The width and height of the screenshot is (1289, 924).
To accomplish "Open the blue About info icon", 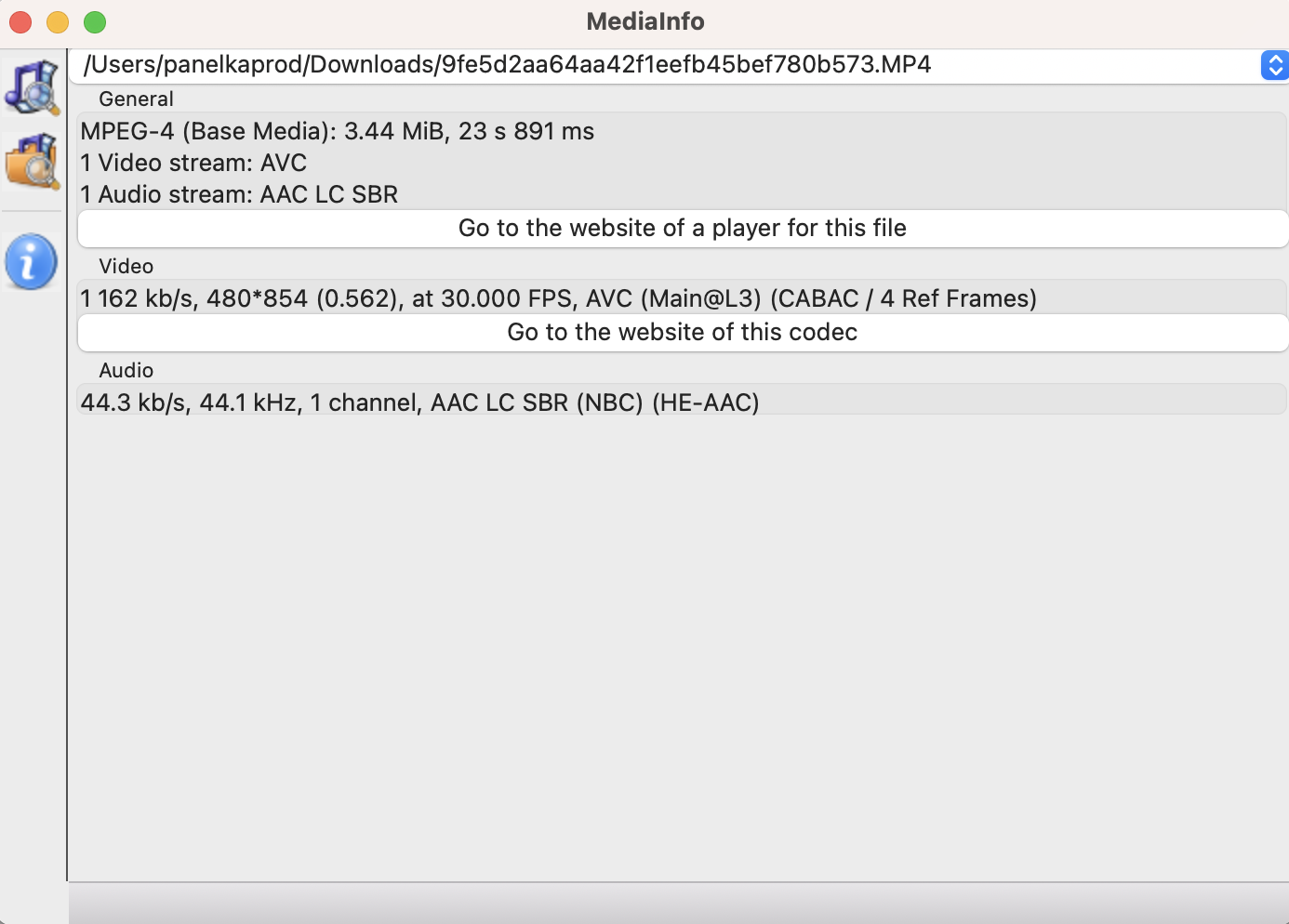I will [32, 261].
